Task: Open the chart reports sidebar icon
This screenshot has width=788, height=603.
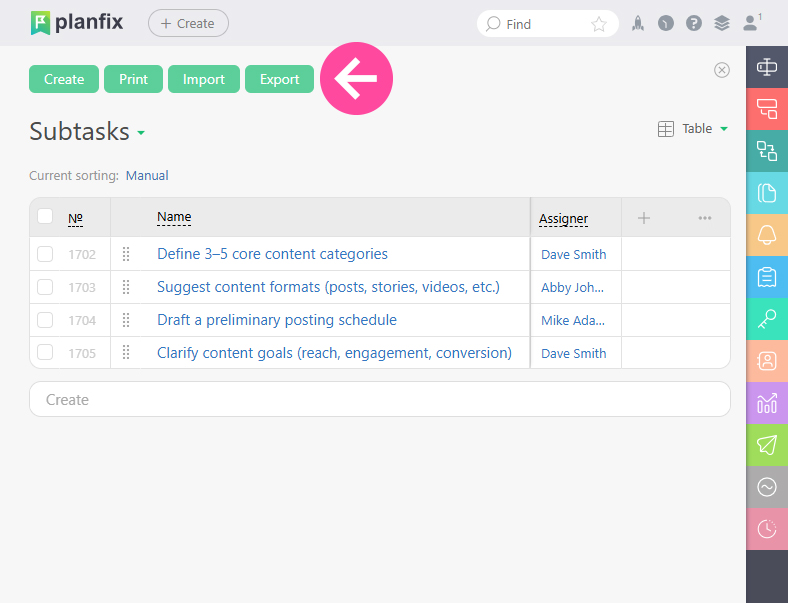Action: pyautogui.click(x=767, y=403)
